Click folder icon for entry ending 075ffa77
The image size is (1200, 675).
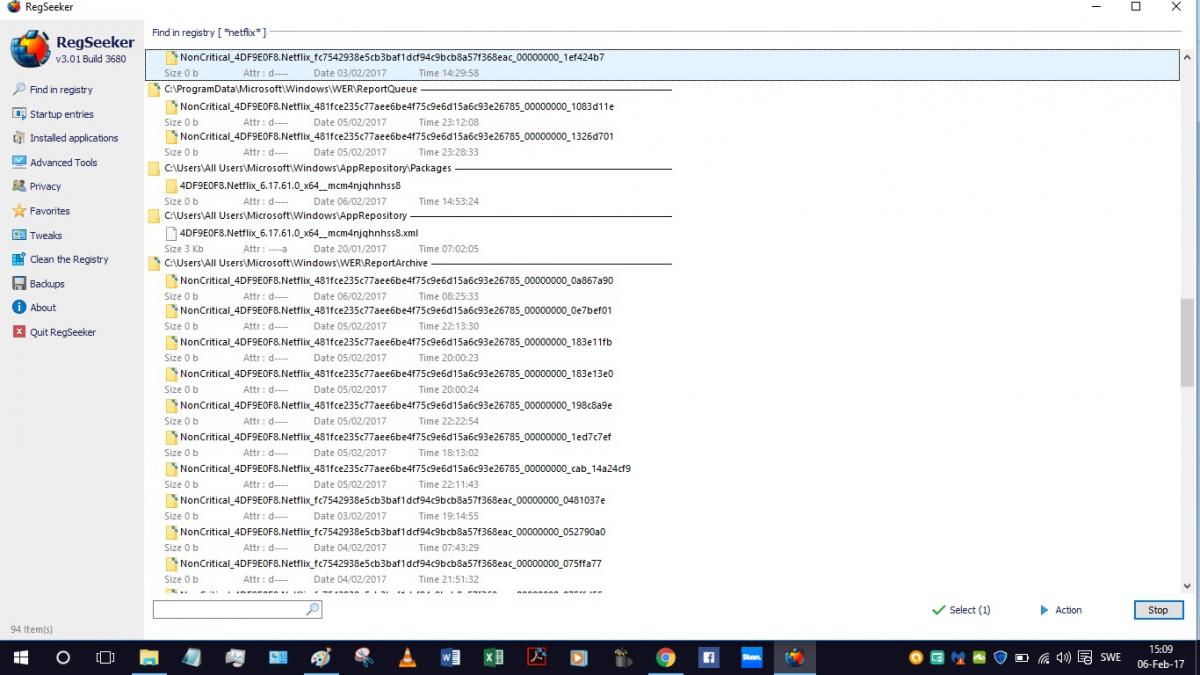point(172,564)
